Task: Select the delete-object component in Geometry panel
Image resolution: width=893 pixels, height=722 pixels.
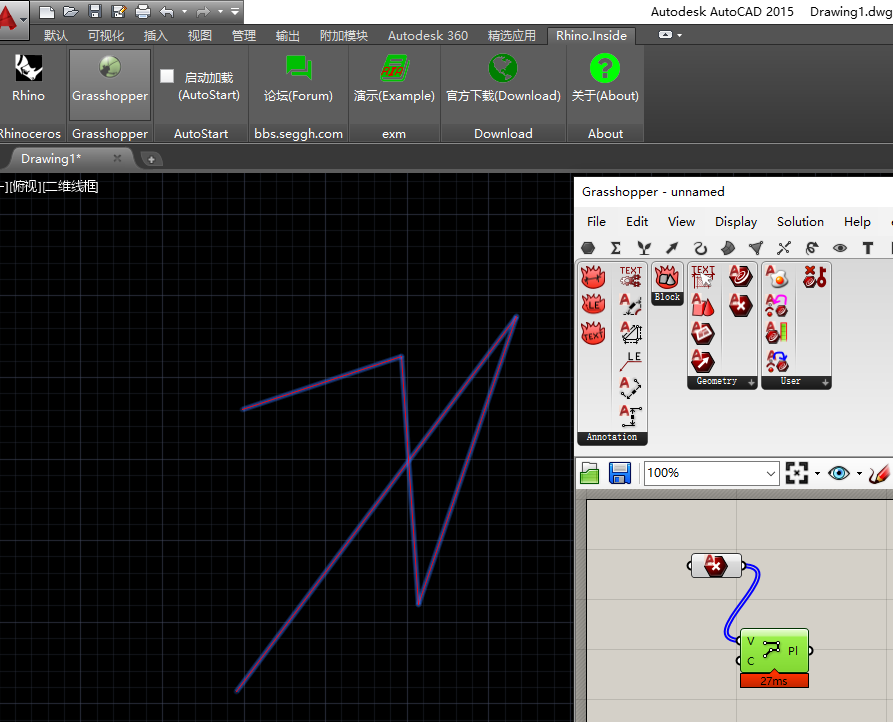Action: coord(740,305)
